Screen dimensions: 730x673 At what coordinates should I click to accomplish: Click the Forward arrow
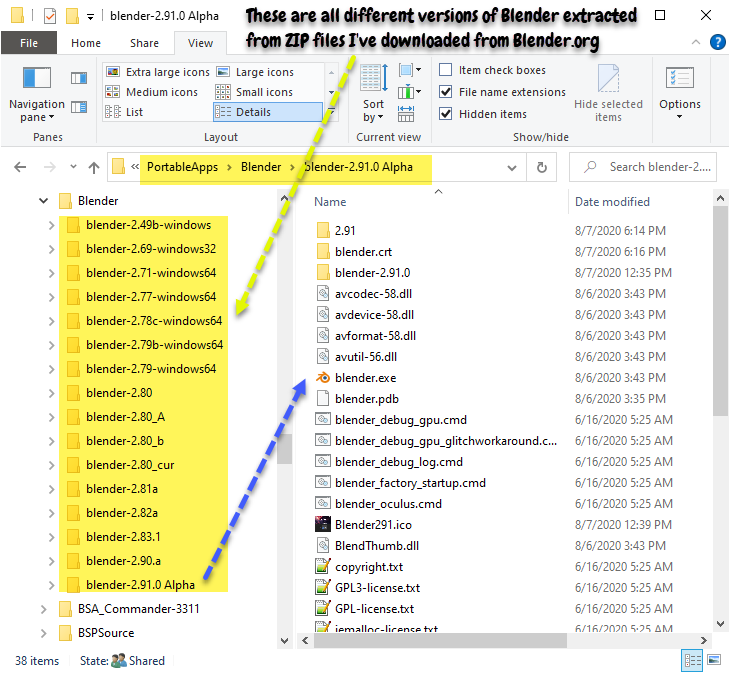coord(49,167)
